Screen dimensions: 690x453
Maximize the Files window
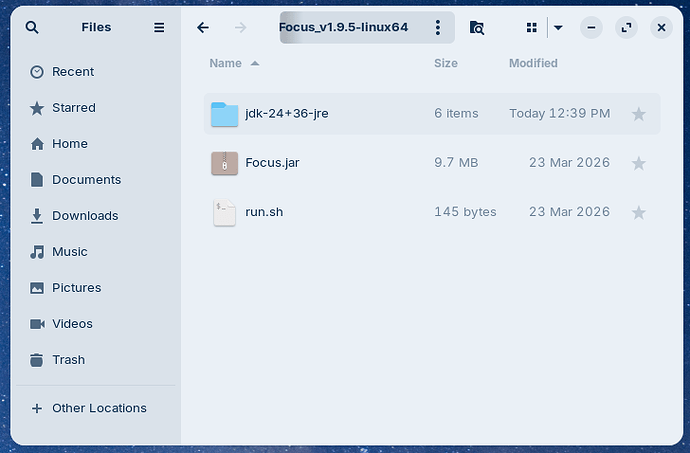(x=626, y=27)
